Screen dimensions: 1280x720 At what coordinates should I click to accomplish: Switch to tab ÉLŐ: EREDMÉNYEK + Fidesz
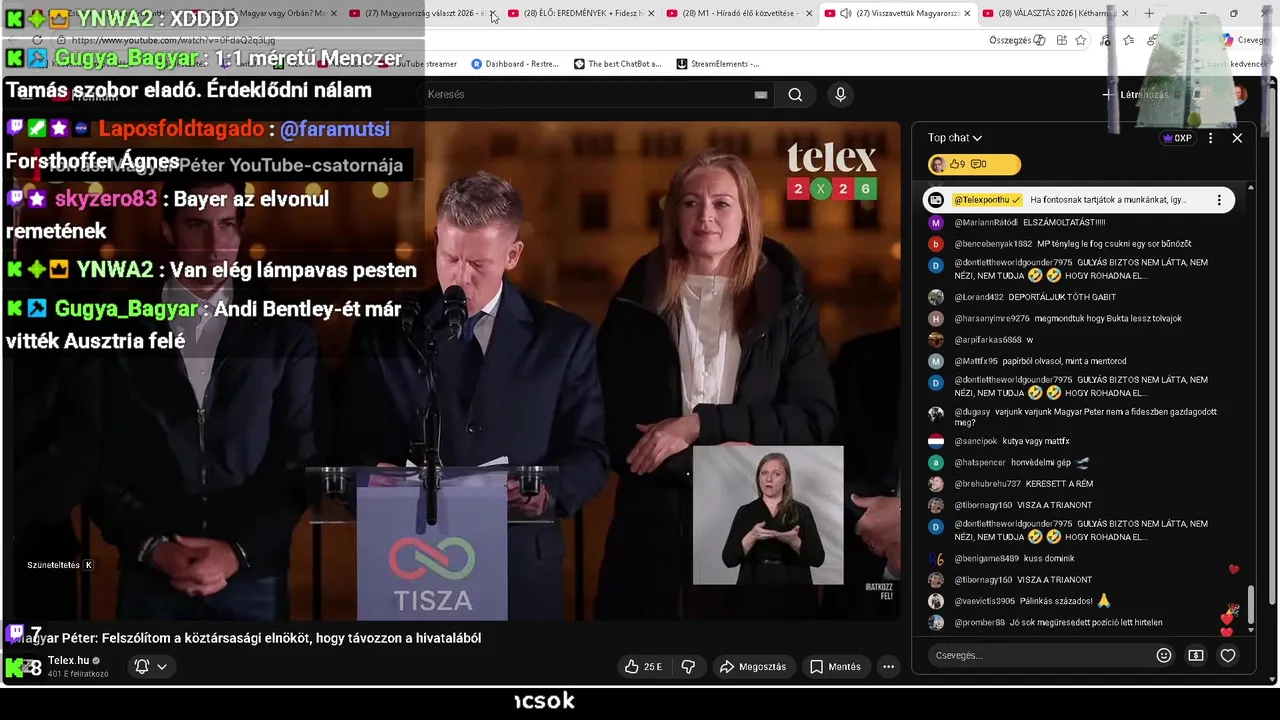pos(581,13)
